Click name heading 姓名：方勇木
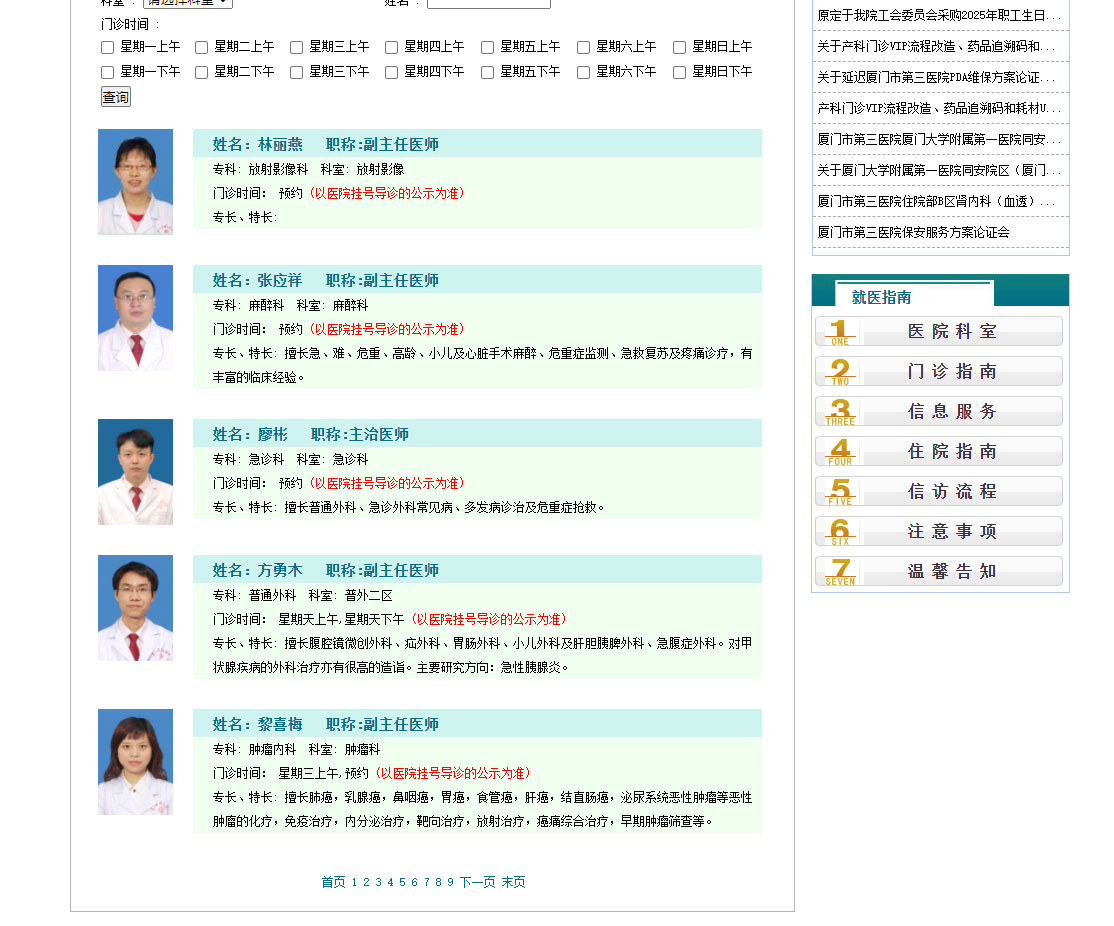Viewport: 1114px width, 926px height. click(x=257, y=570)
